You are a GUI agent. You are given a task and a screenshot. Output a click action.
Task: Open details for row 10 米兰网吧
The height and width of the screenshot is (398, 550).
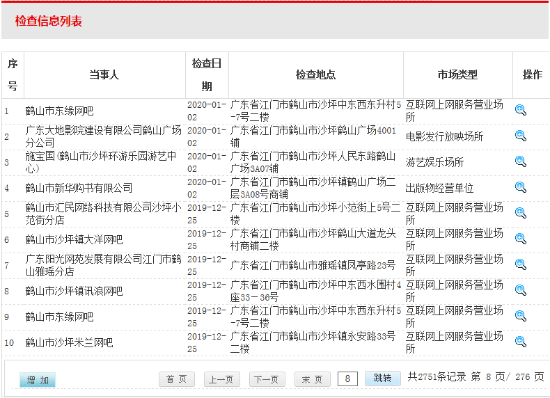(x=521, y=342)
